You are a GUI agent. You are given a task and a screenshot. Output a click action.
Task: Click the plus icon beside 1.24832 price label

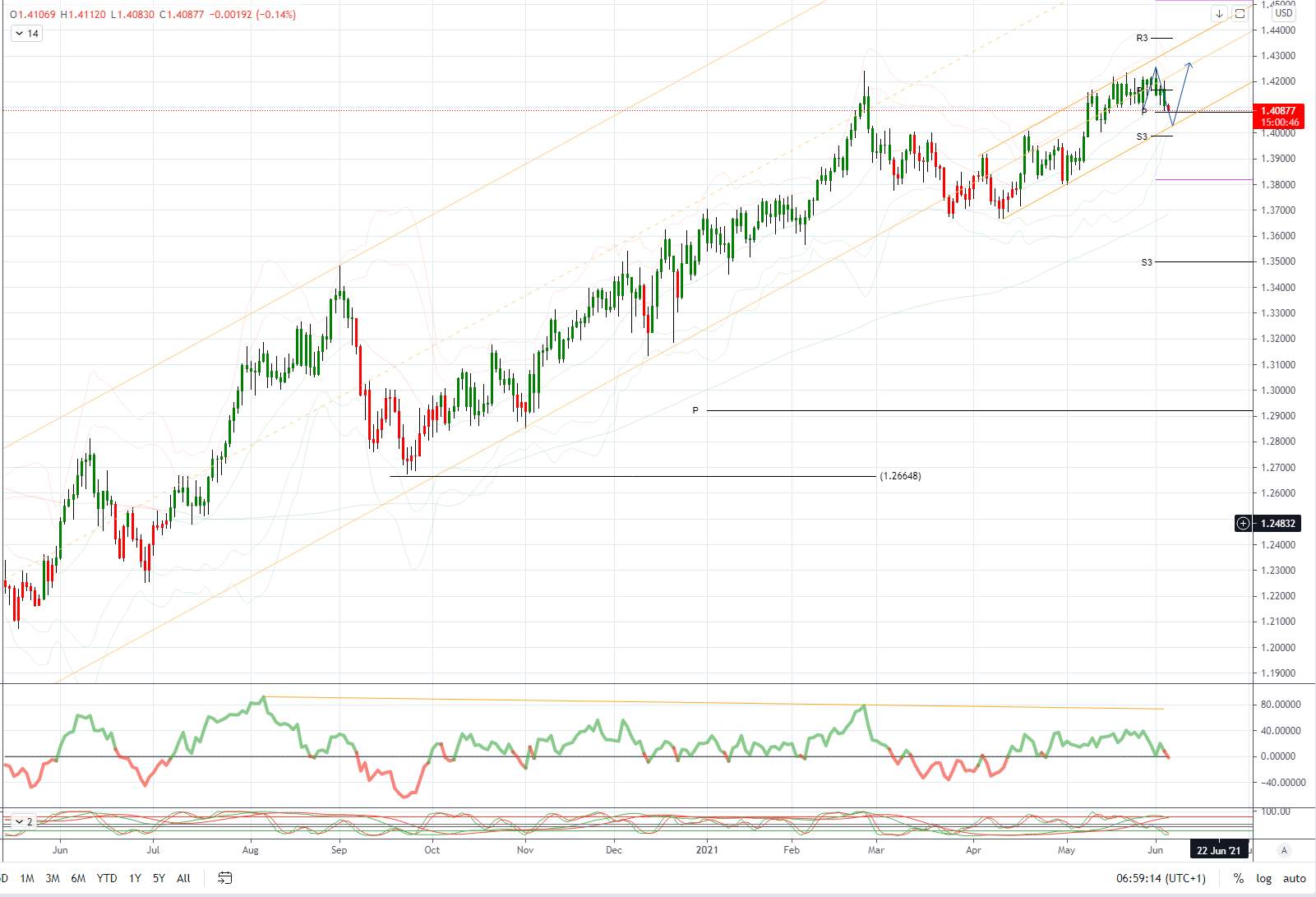1243,523
